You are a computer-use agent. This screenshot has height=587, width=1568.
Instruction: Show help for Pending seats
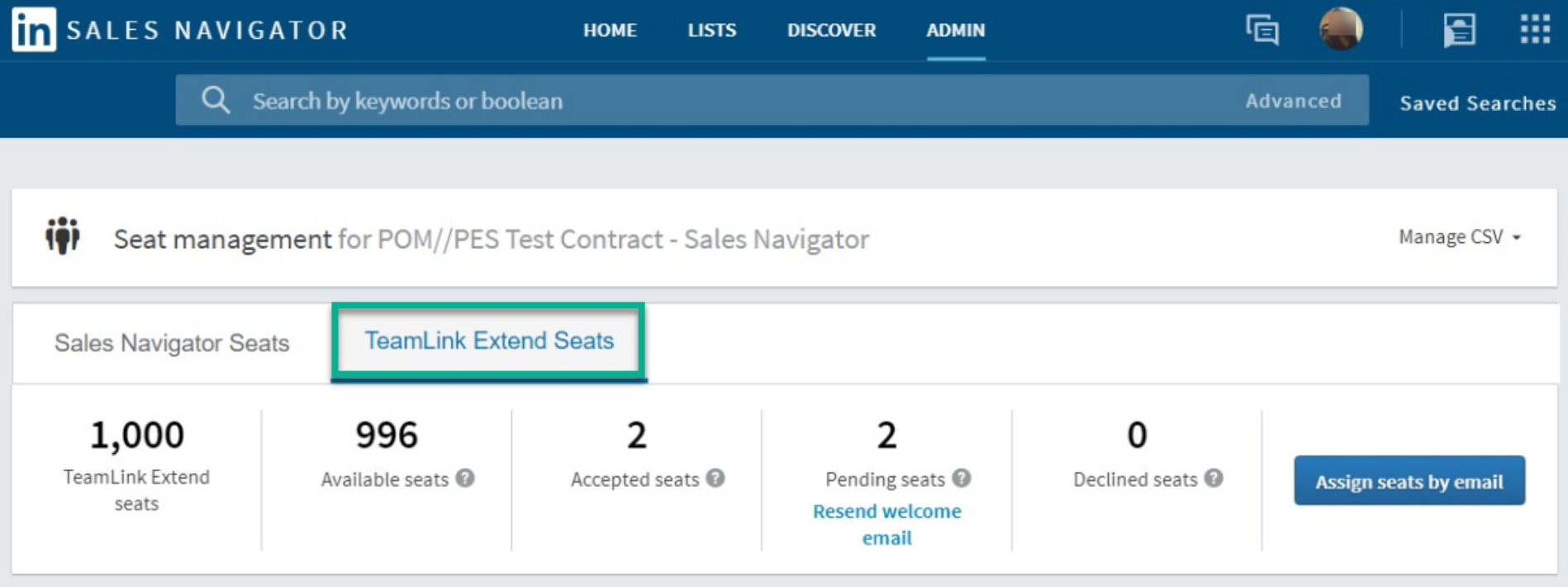pos(961,478)
